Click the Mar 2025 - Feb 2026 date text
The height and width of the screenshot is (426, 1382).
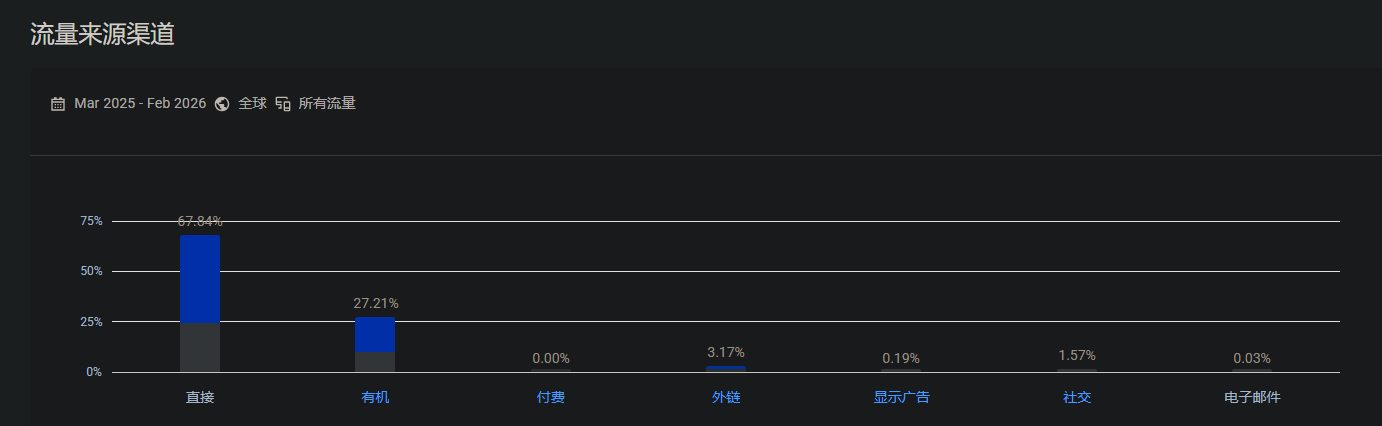tap(140, 104)
